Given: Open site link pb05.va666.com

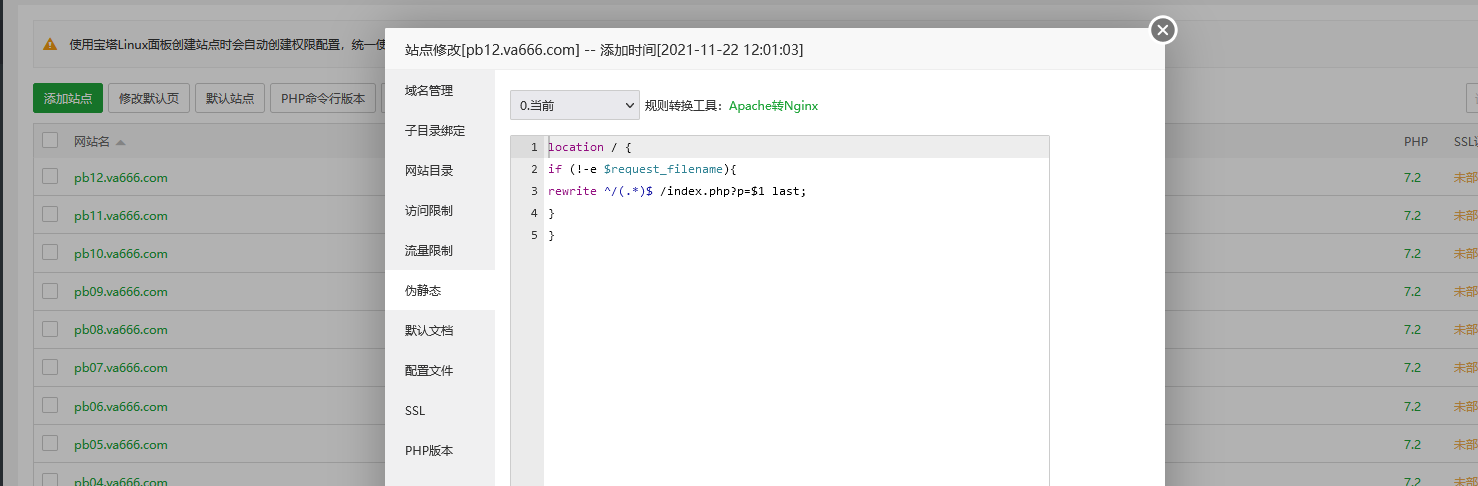Looking at the screenshot, I should tap(120, 445).
